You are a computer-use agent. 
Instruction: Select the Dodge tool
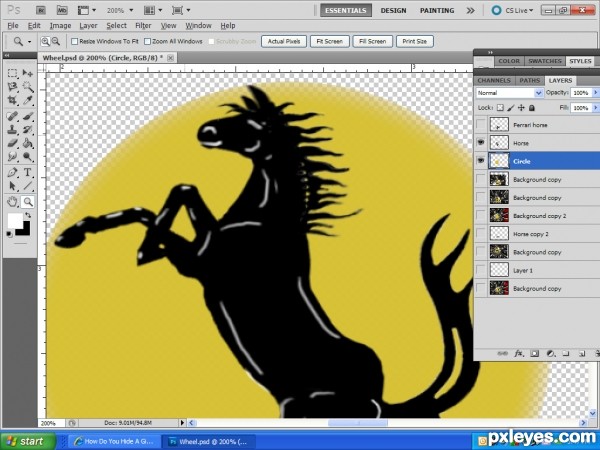(x=28, y=157)
